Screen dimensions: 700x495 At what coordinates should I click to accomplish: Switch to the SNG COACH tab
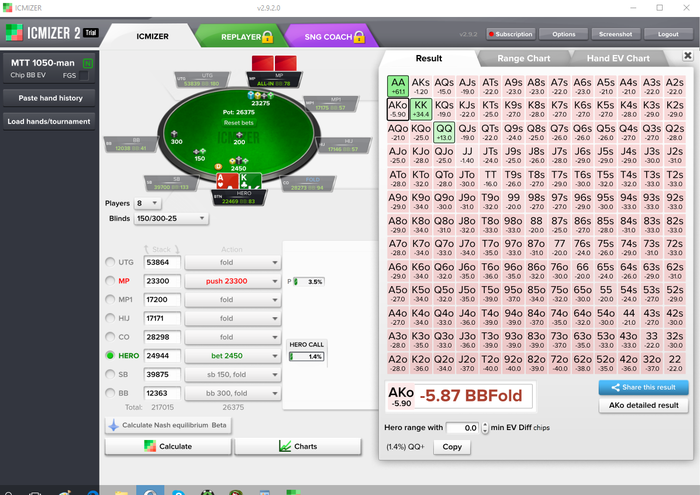point(331,36)
